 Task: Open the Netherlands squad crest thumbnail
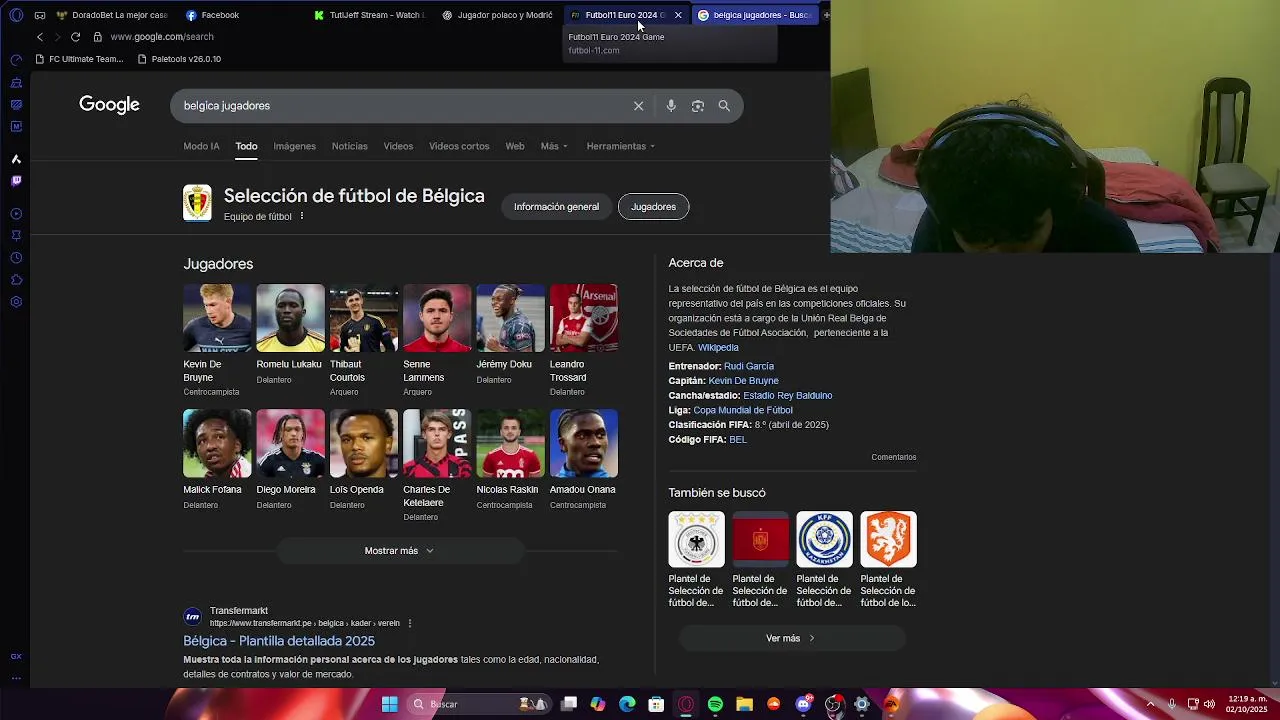click(888, 539)
